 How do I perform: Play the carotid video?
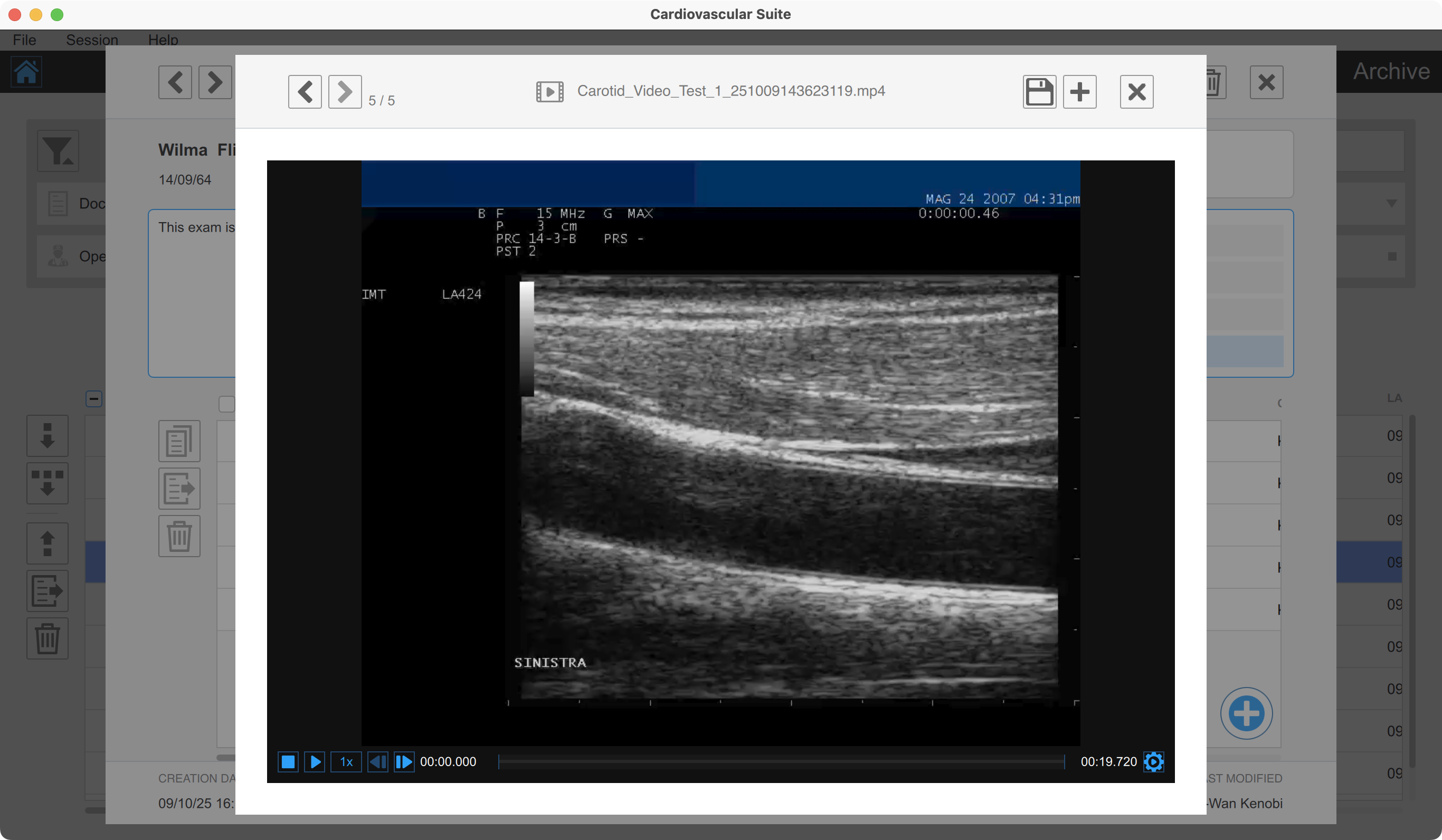click(315, 761)
